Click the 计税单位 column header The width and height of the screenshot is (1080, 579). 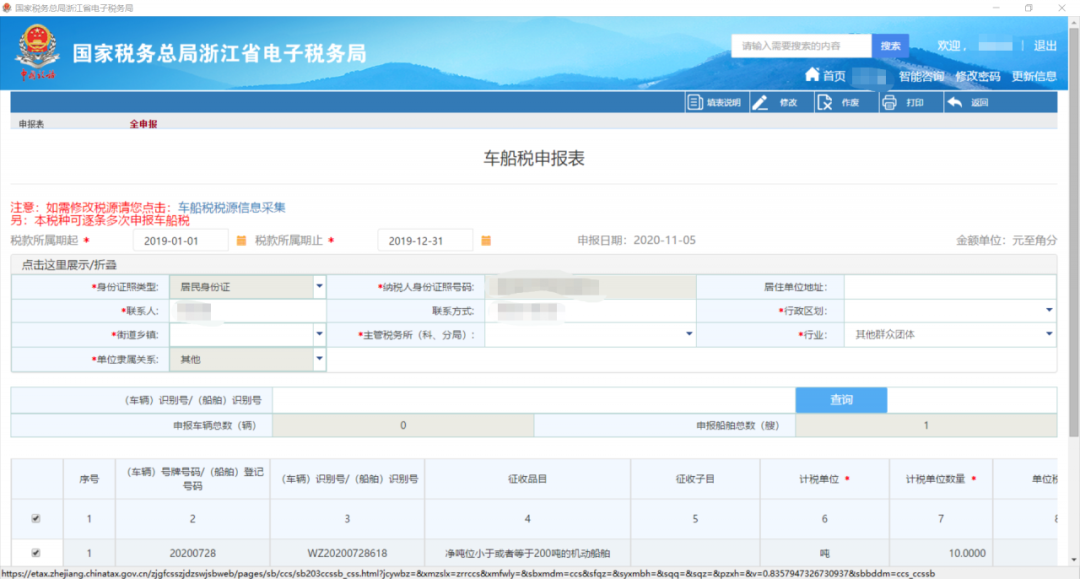point(824,479)
